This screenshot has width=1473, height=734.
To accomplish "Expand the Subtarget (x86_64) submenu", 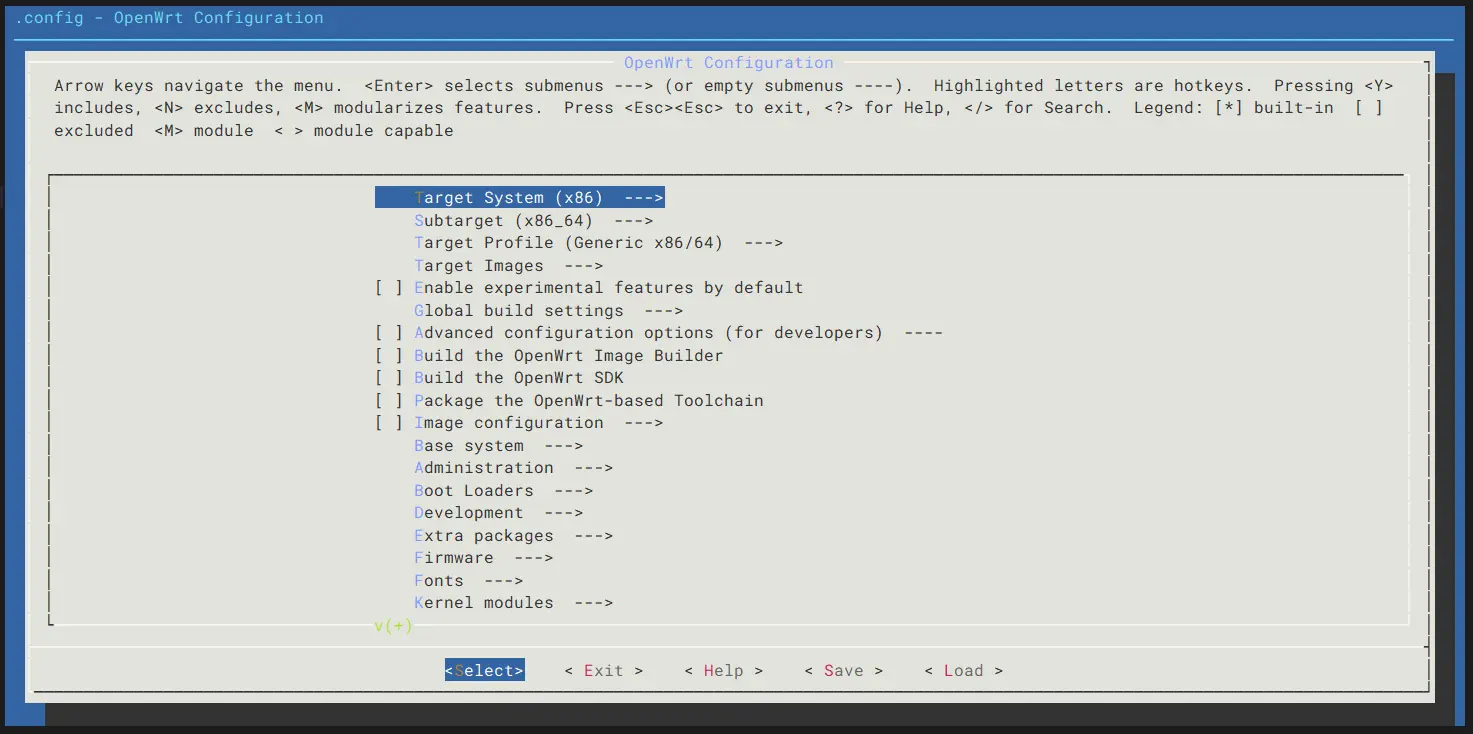I will point(532,221).
